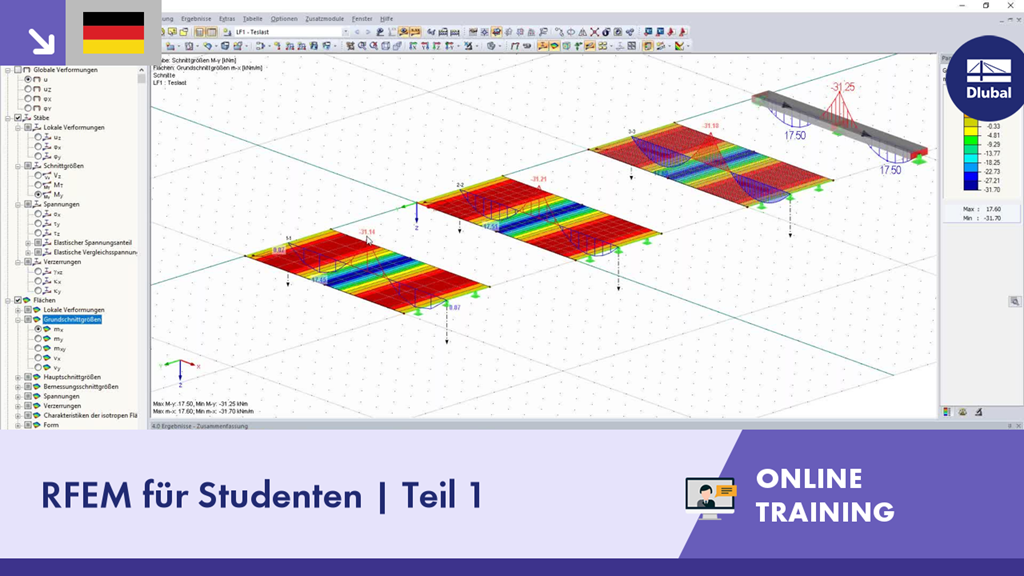Click the red X delete toolbar icon
1024x576 pixels.
click(594, 32)
